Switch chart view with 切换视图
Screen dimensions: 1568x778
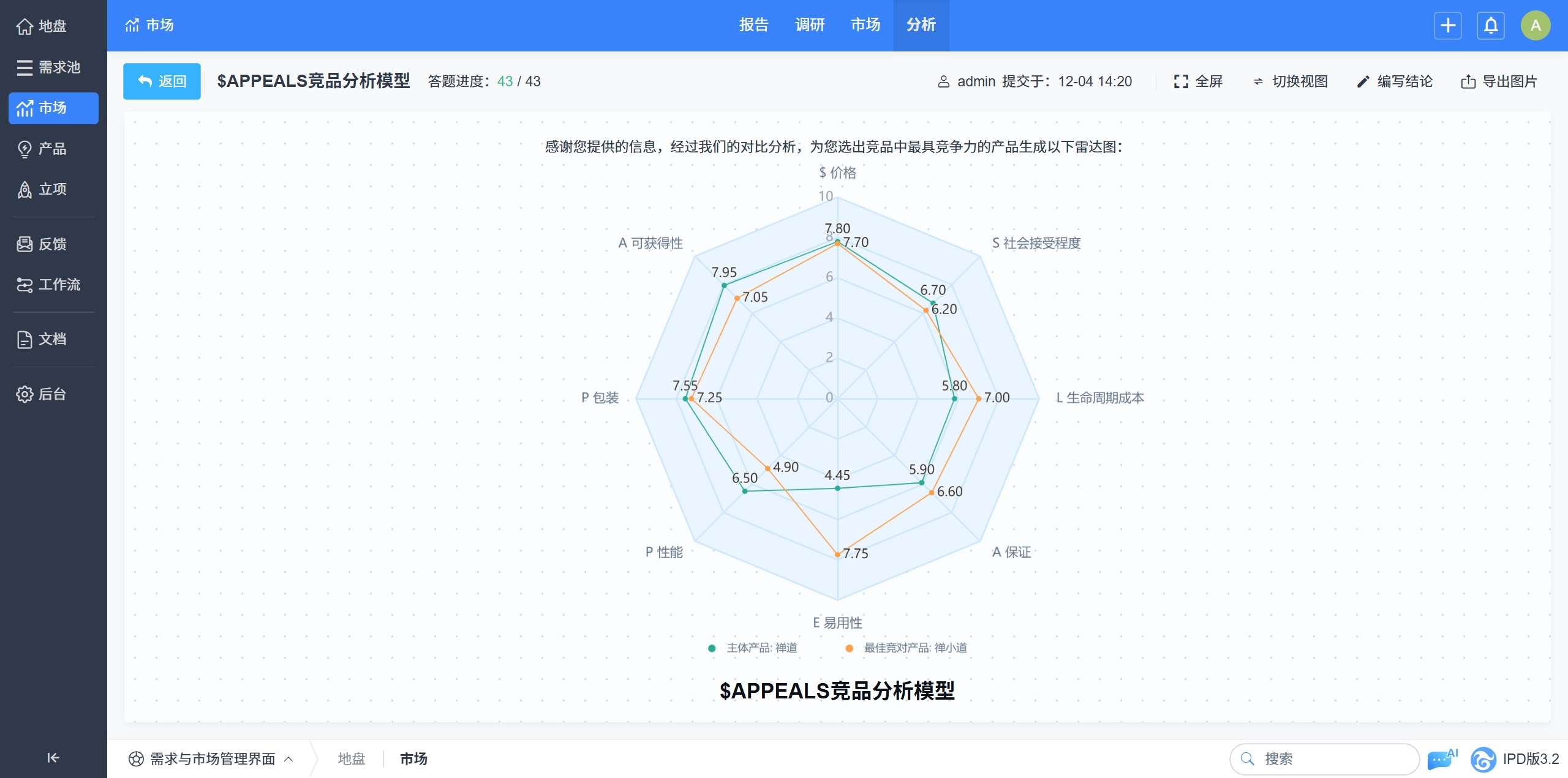[1290, 81]
